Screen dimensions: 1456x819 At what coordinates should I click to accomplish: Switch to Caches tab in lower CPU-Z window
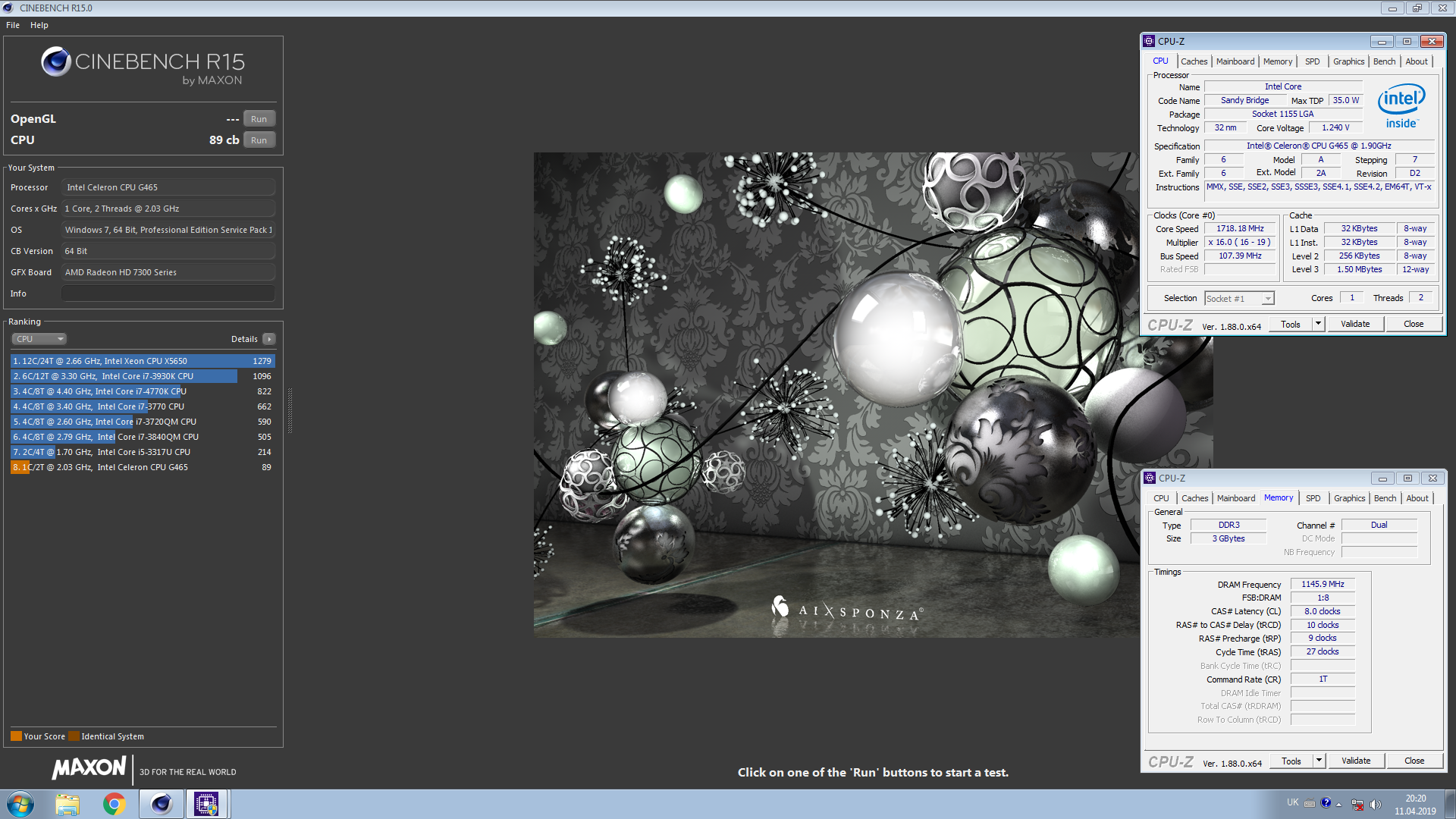coord(1194,498)
